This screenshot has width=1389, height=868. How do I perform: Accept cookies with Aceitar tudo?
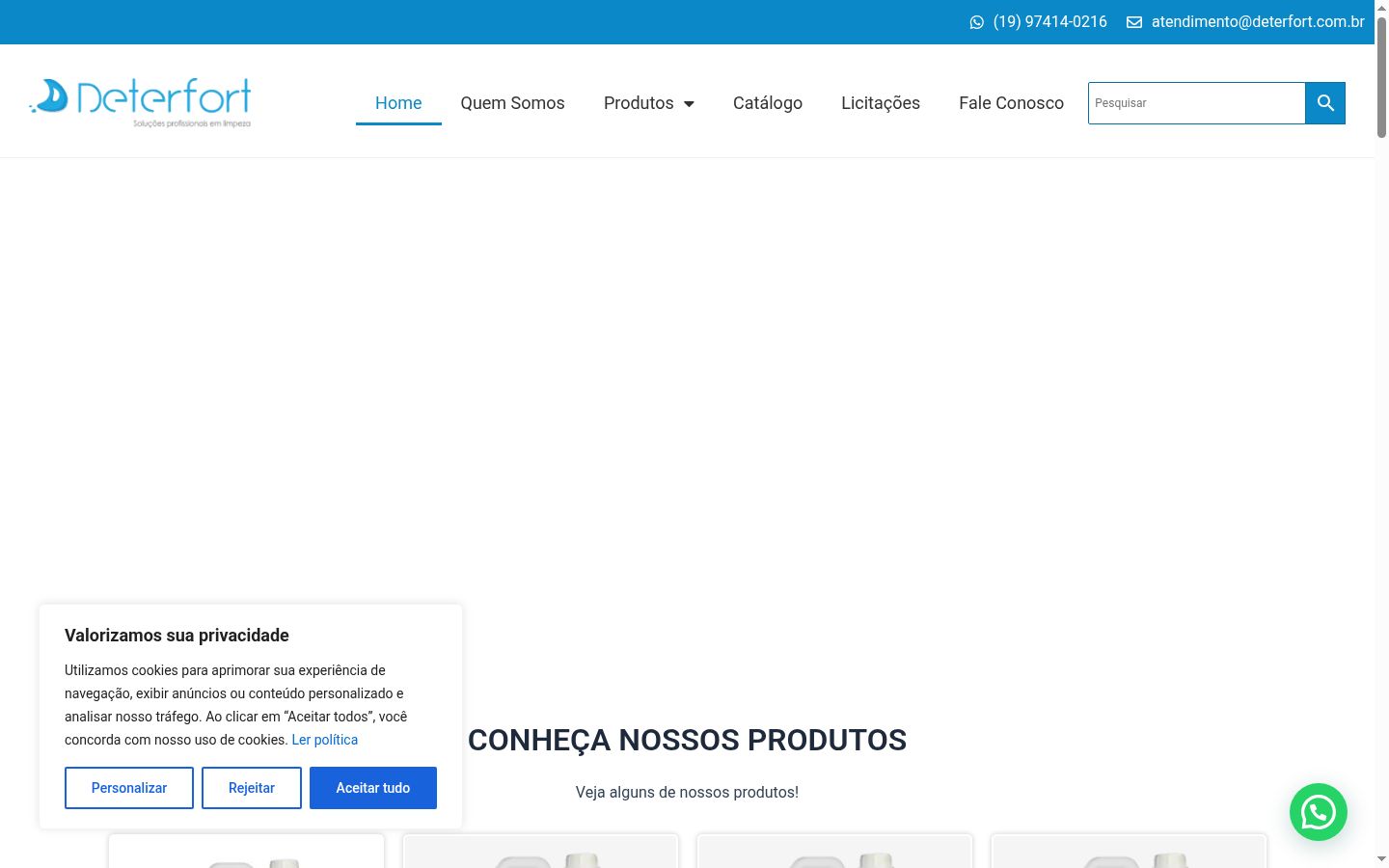click(373, 788)
